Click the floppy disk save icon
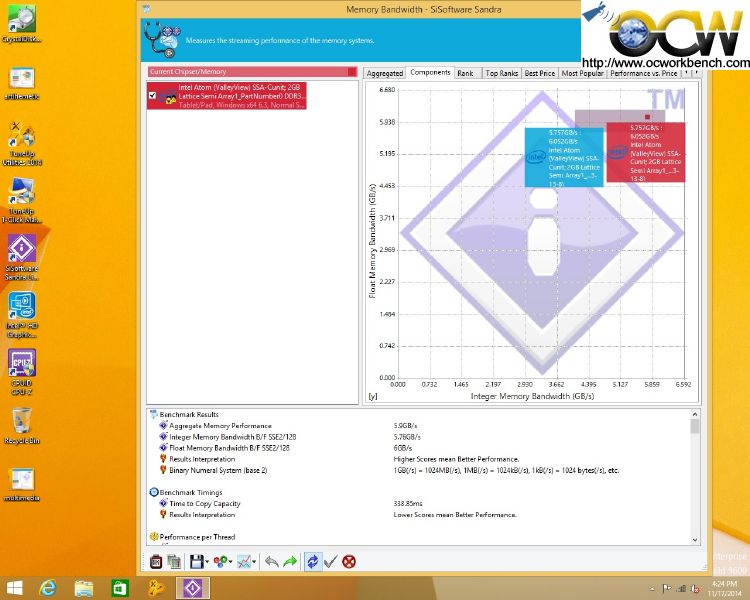 [x=196, y=561]
